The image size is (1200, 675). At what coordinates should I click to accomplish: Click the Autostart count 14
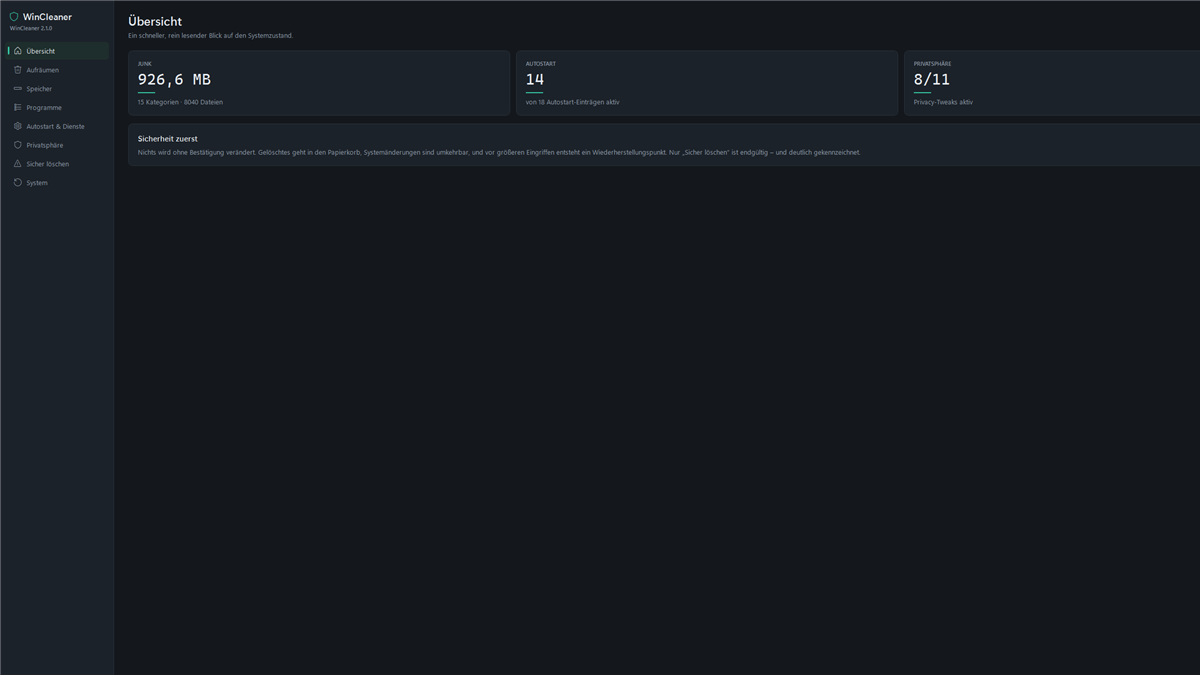pos(535,79)
